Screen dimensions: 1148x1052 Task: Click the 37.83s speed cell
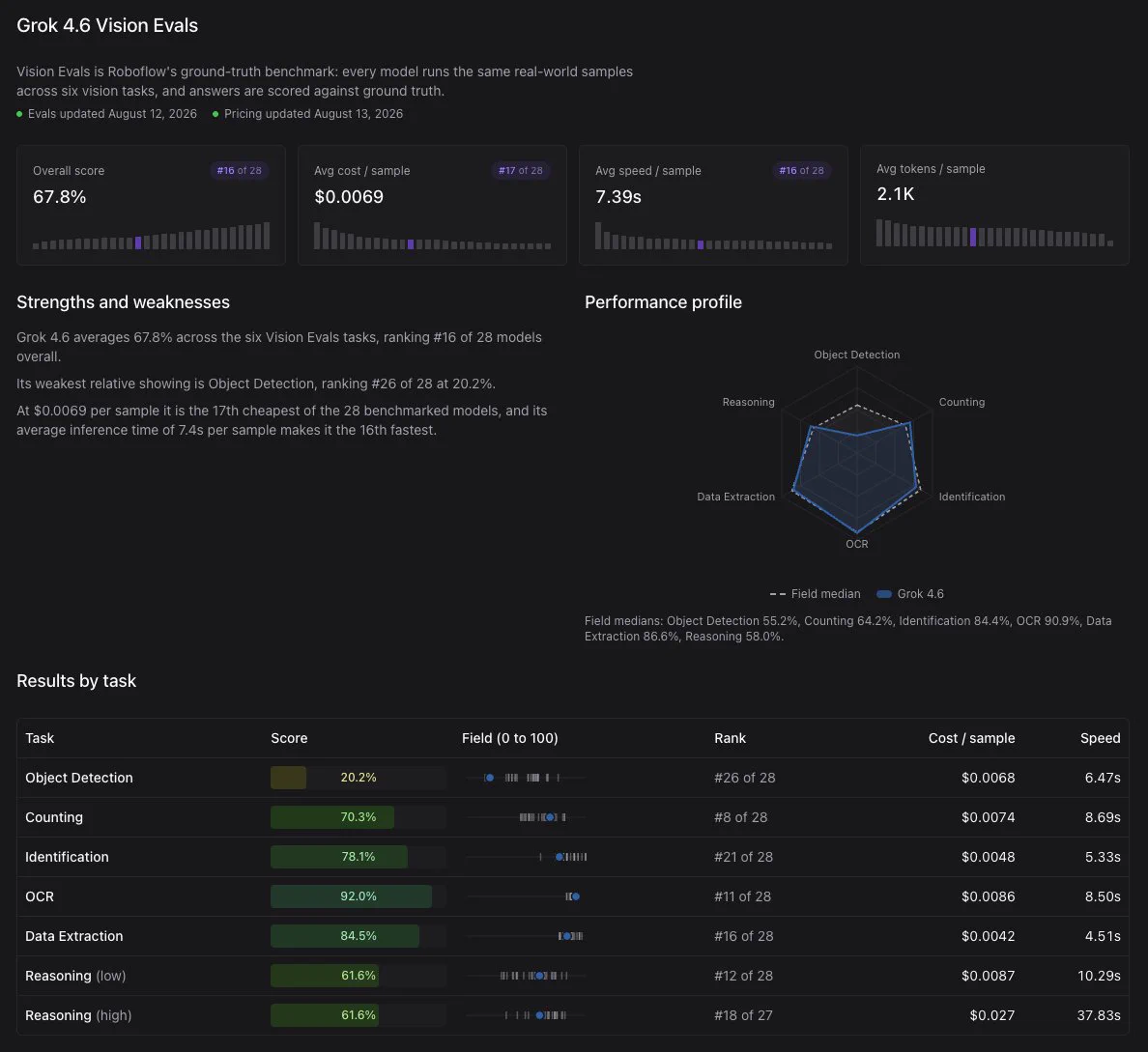(x=1098, y=1014)
